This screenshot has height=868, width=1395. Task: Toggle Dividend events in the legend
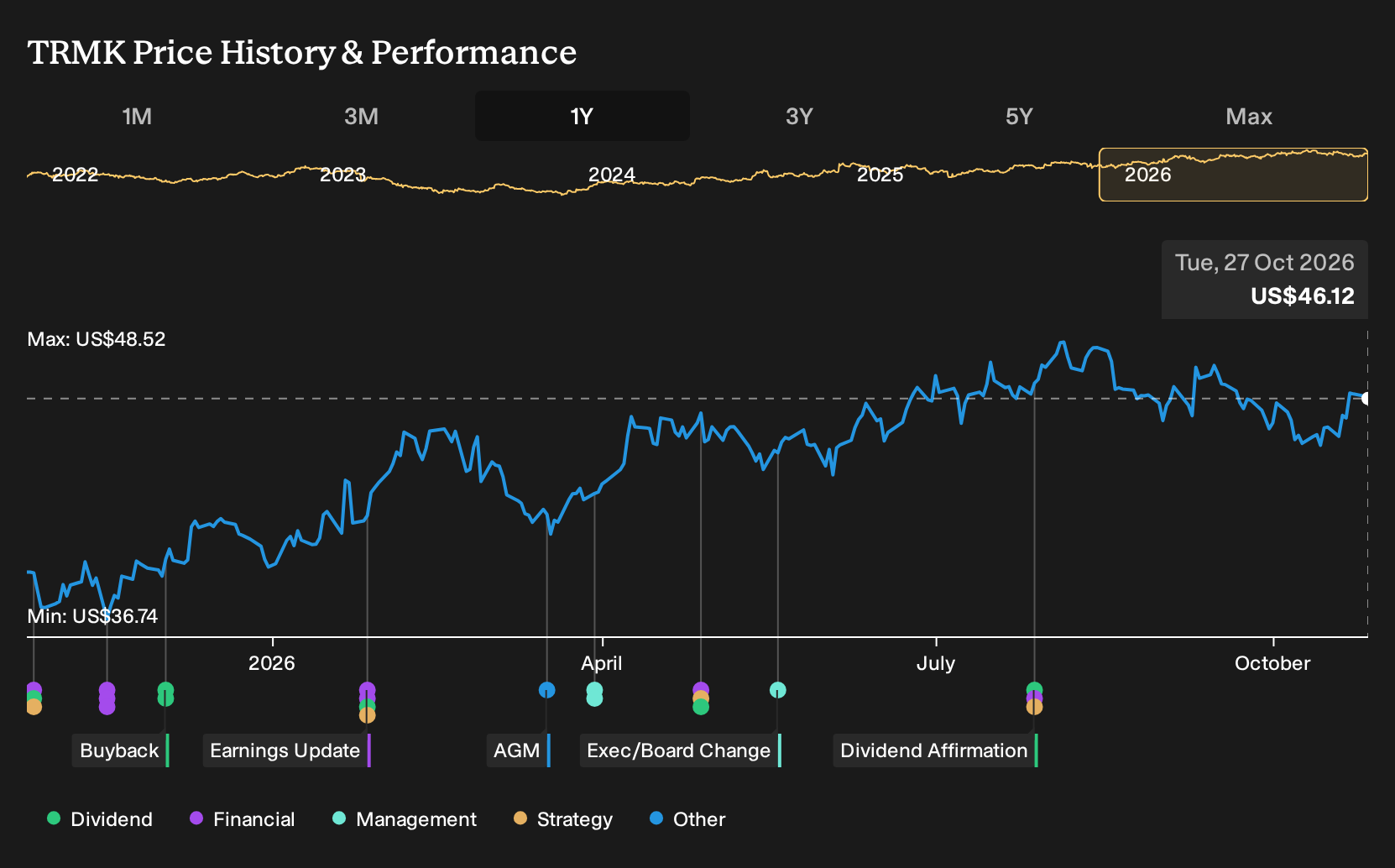[x=100, y=819]
